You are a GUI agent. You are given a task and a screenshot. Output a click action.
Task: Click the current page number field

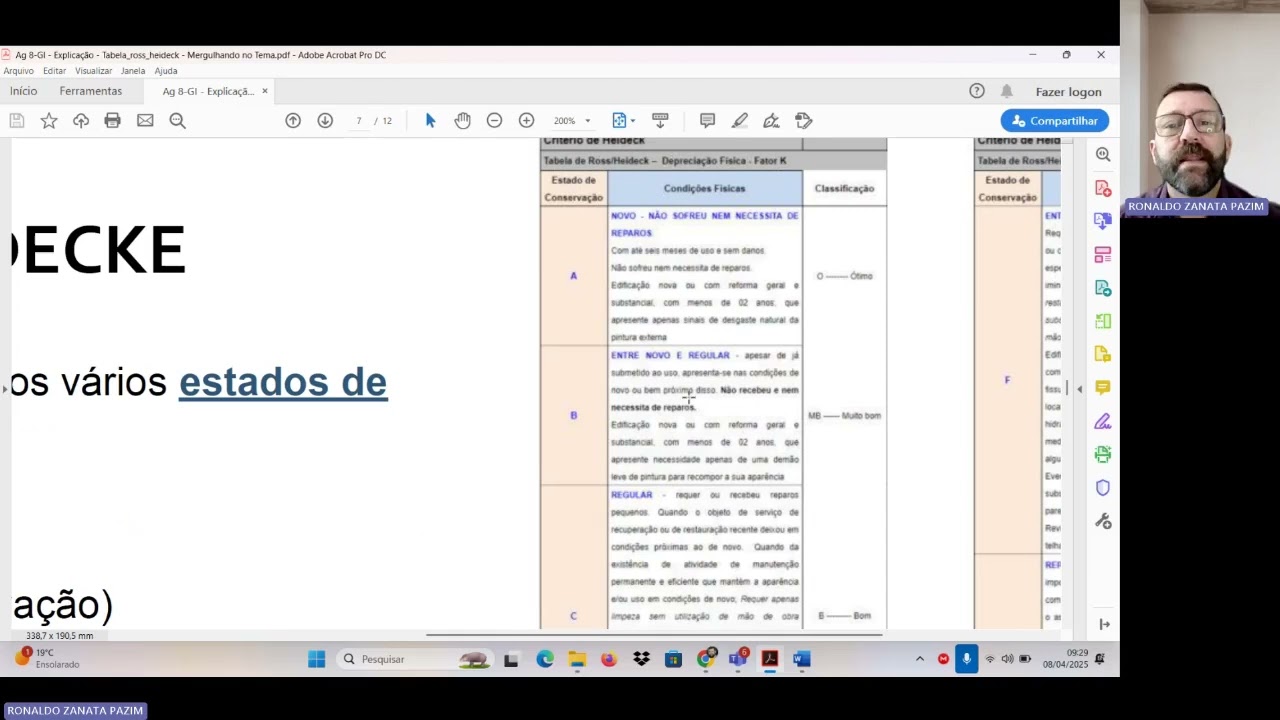click(x=359, y=121)
